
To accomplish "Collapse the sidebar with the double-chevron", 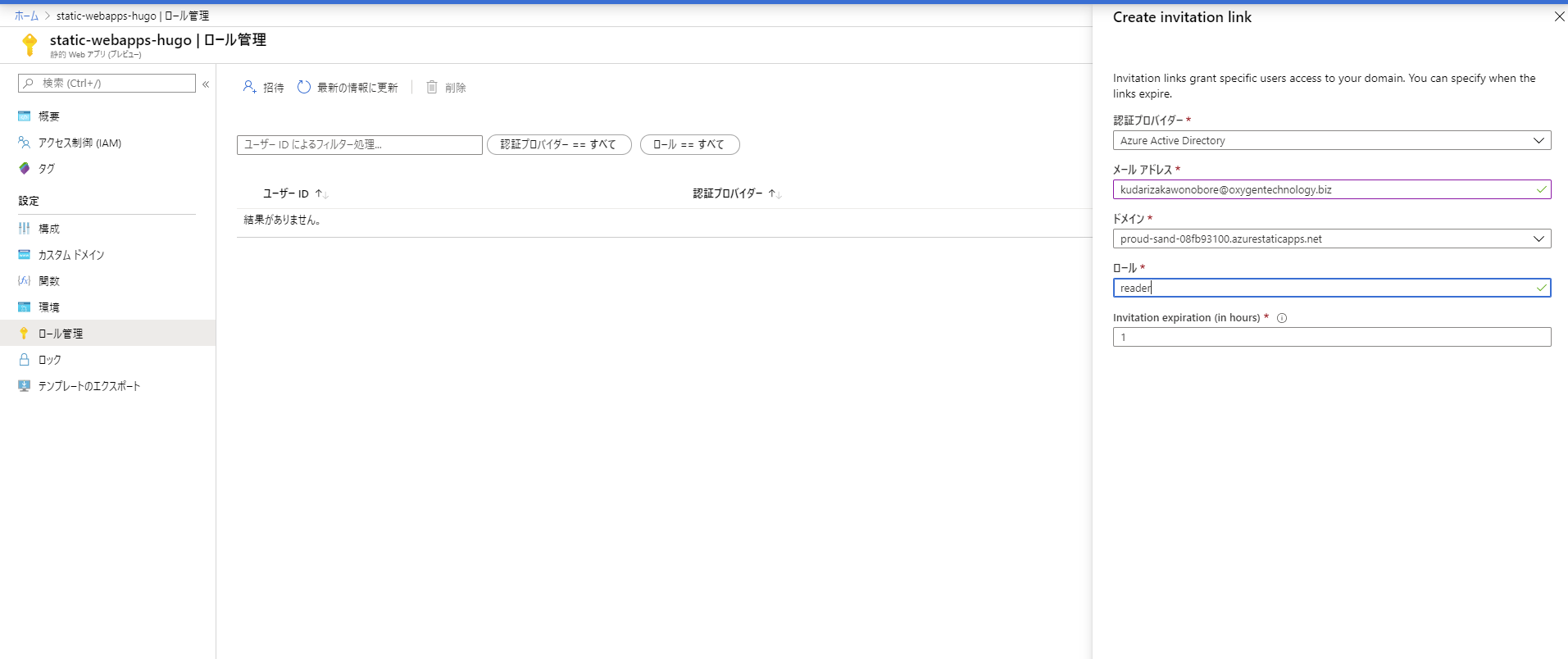I will (206, 84).
